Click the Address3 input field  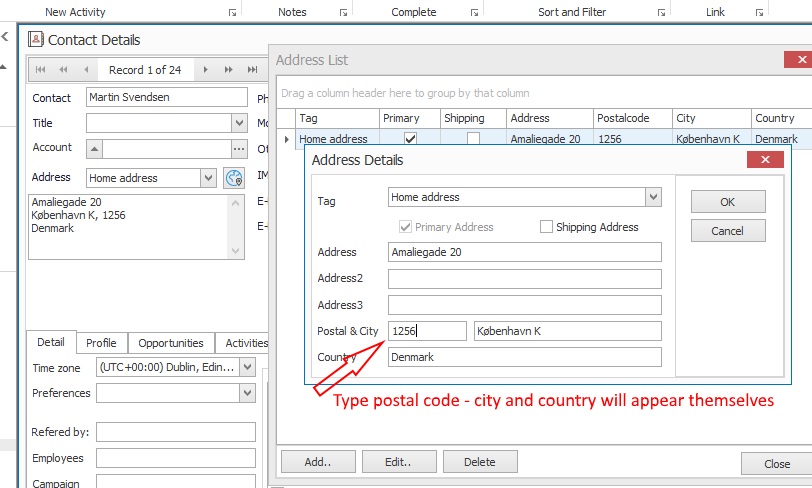coord(525,305)
